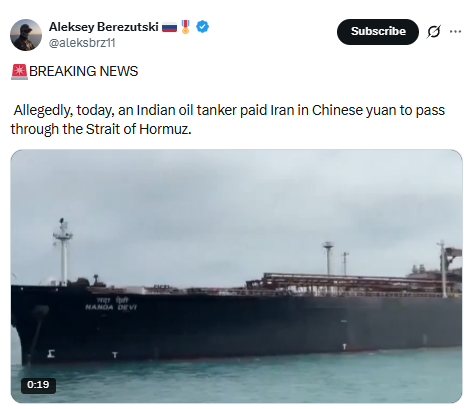
Task: Click the blue verified checkmark badge
Action: tap(202, 27)
